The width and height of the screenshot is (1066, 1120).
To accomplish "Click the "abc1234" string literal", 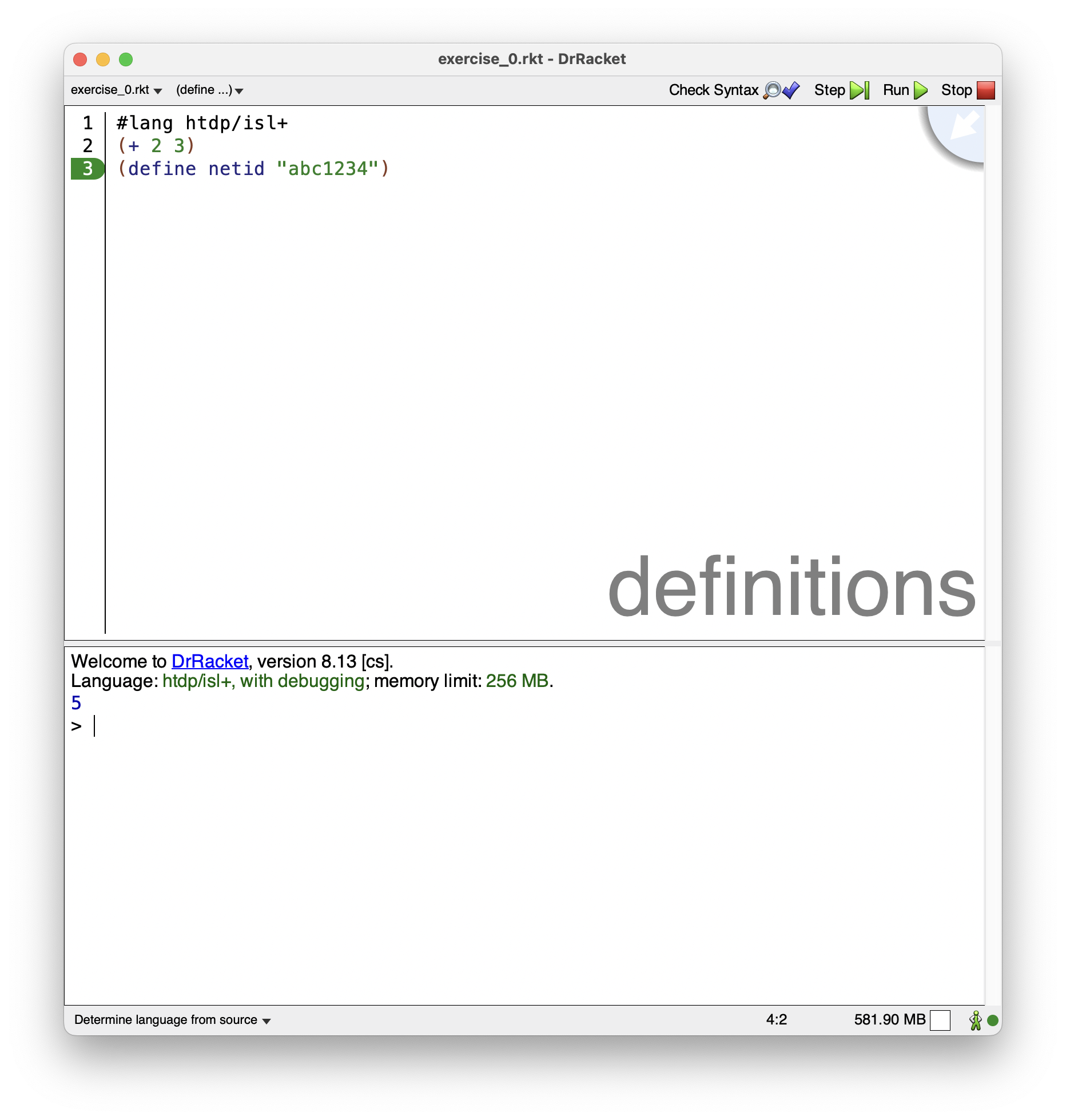I will click(x=328, y=169).
